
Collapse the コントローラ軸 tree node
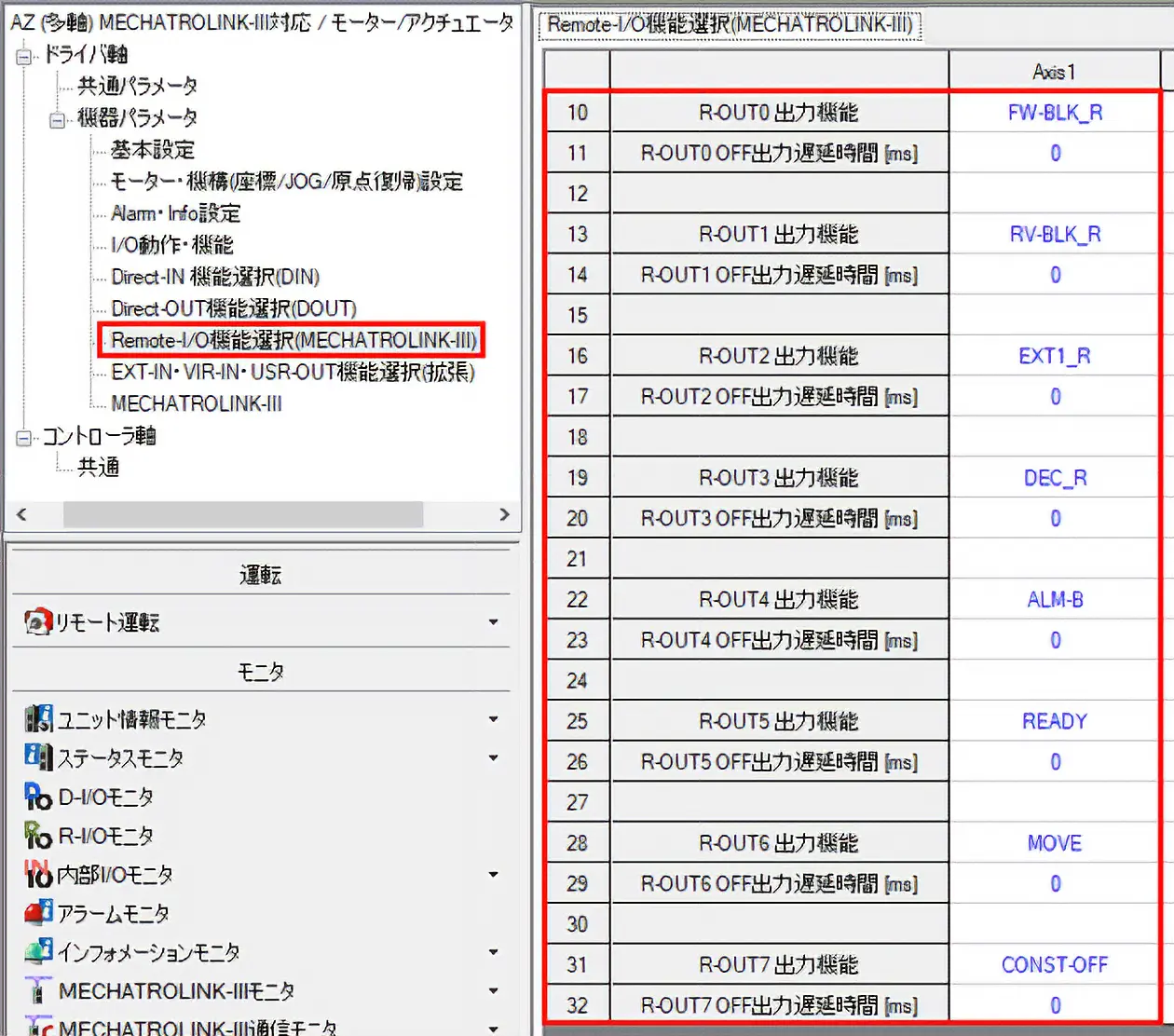[x=24, y=437]
